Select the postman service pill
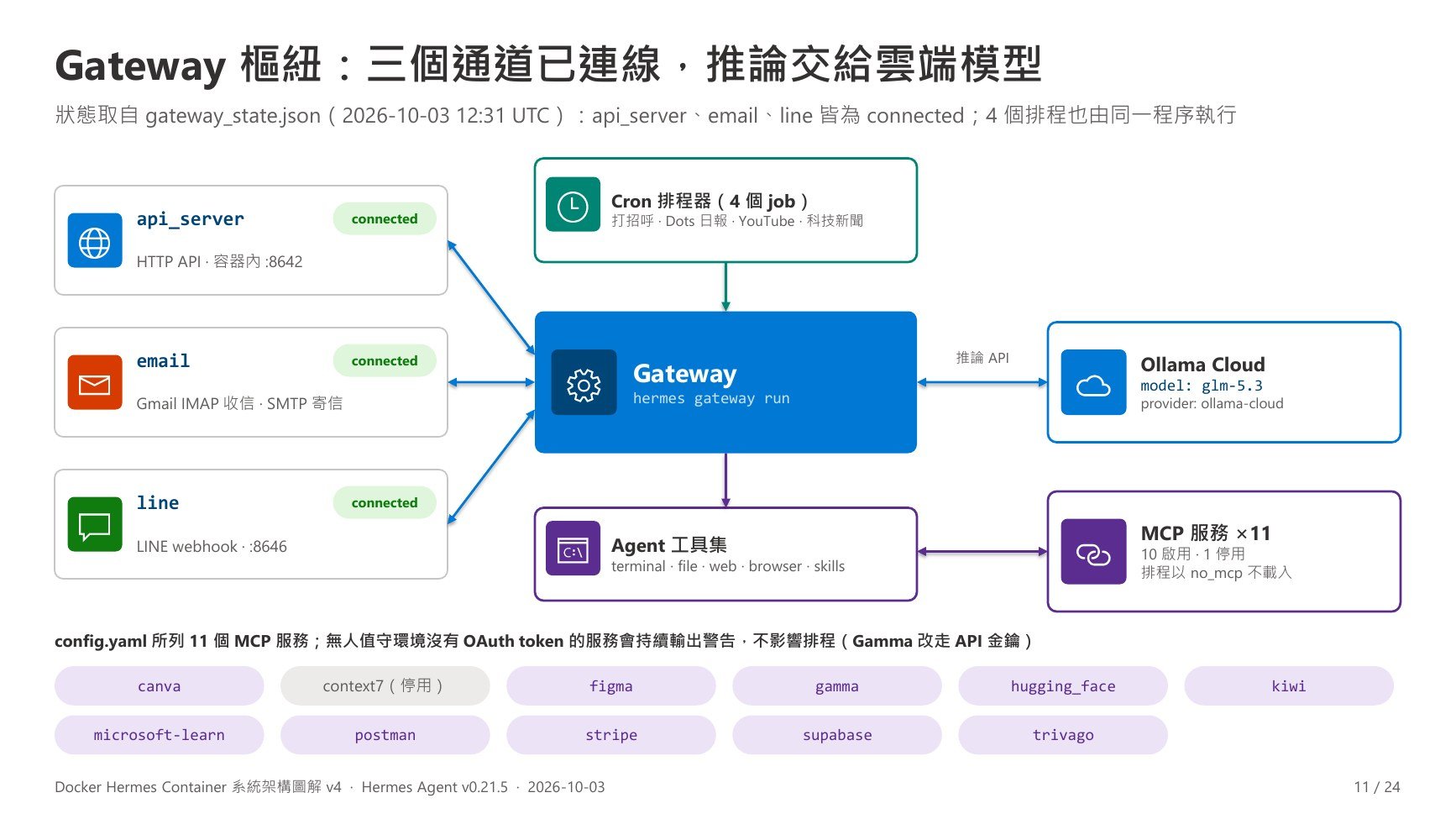The height and width of the screenshot is (819, 1456). 385,735
